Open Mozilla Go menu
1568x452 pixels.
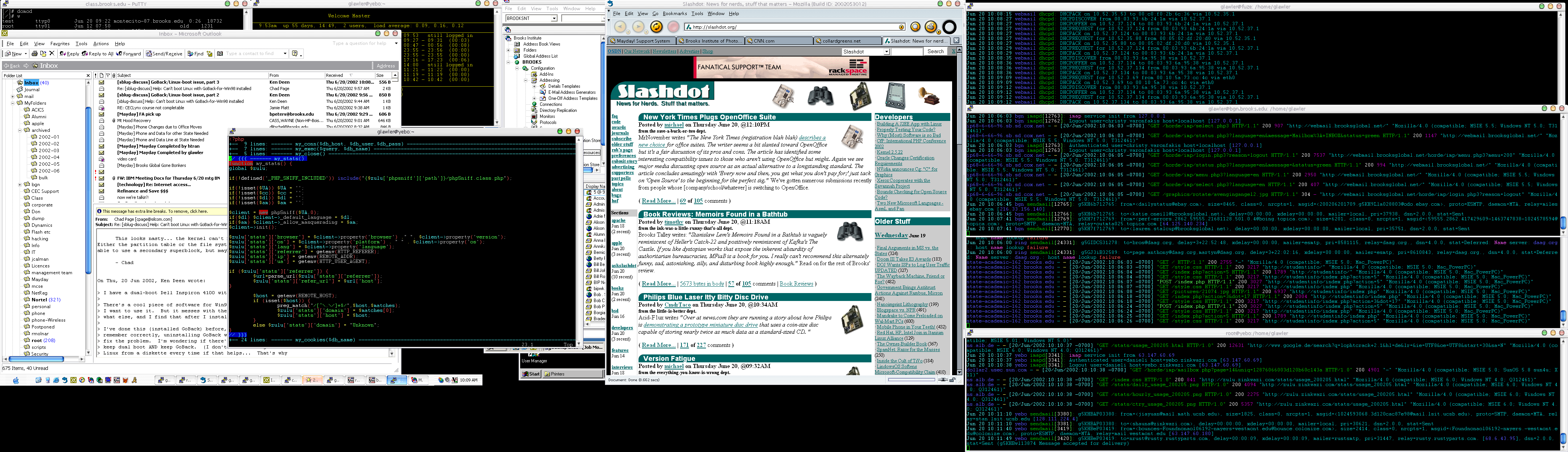pos(655,14)
